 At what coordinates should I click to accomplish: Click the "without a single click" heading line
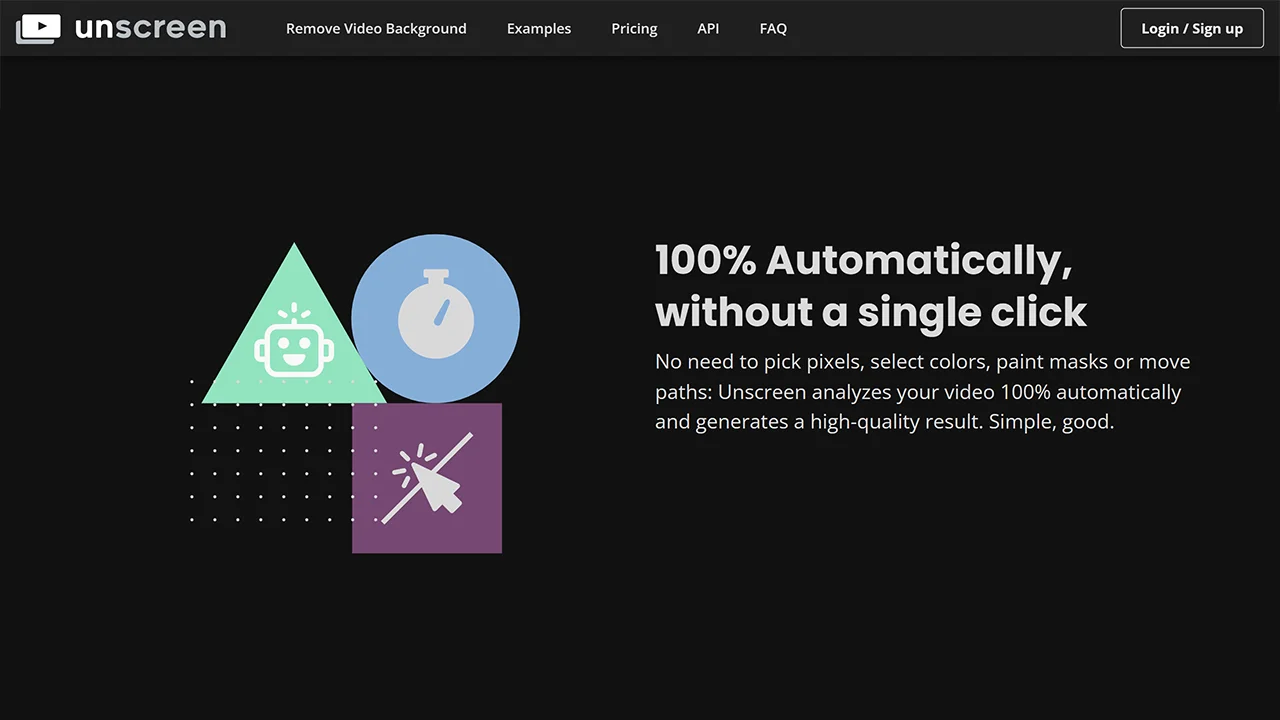click(870, 312)
